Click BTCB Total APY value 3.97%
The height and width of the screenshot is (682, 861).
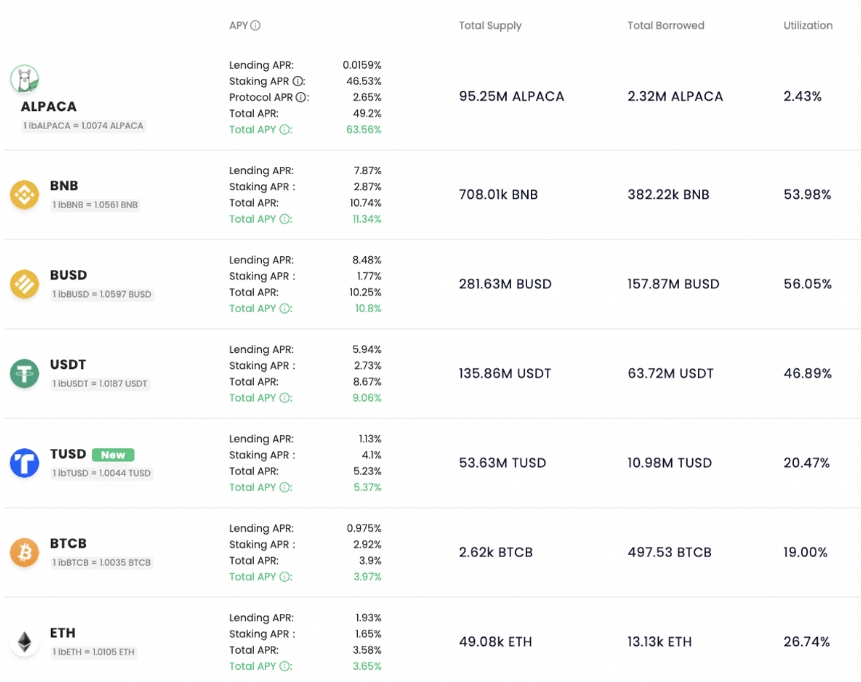(367, 577)
